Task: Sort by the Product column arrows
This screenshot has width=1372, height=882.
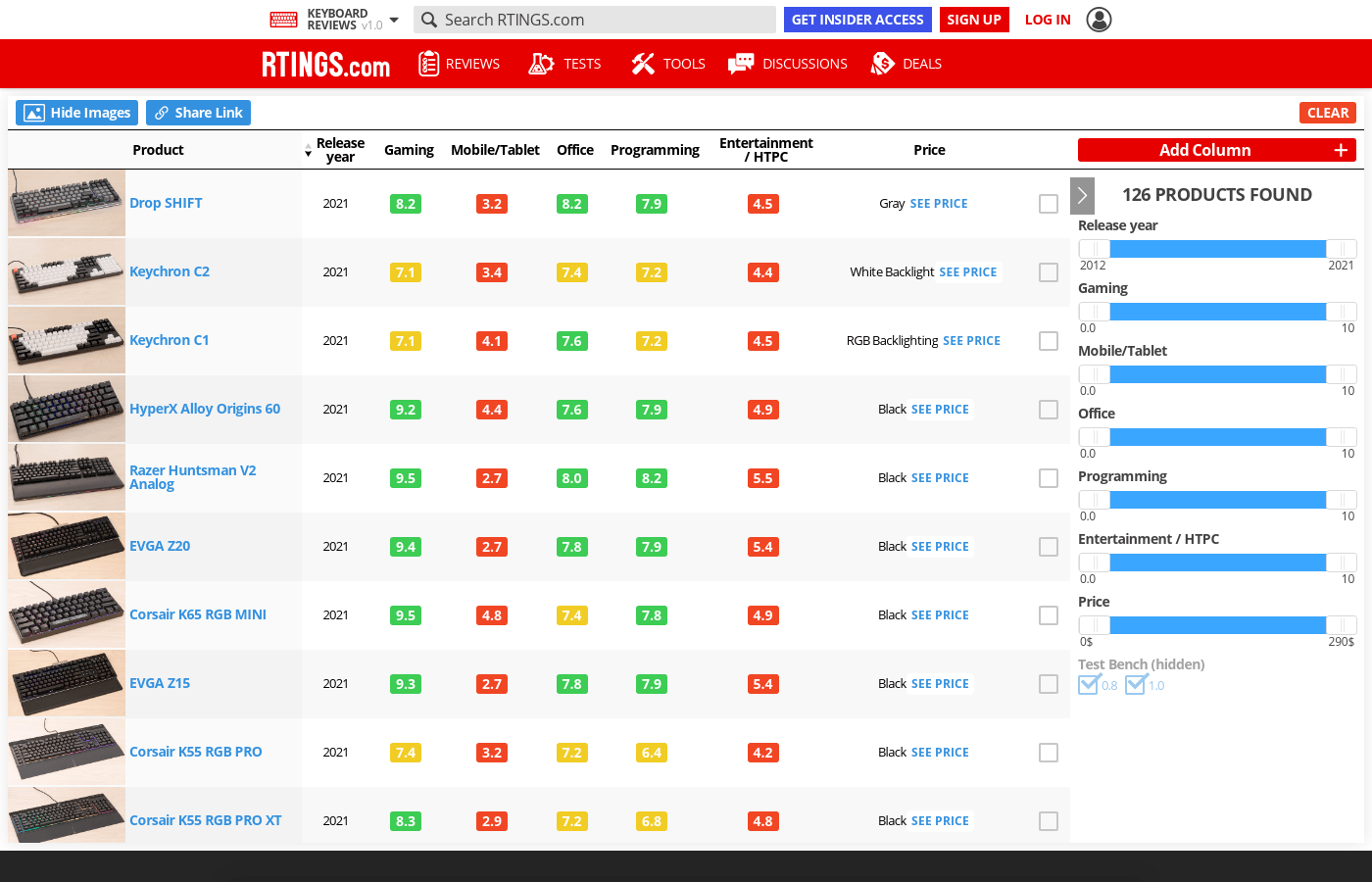Action: 308,150
